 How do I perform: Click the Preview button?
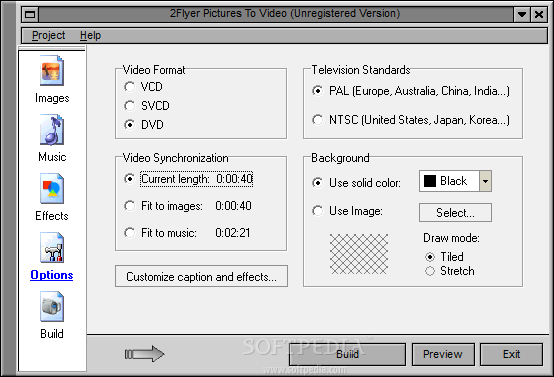tap(443, 354)
